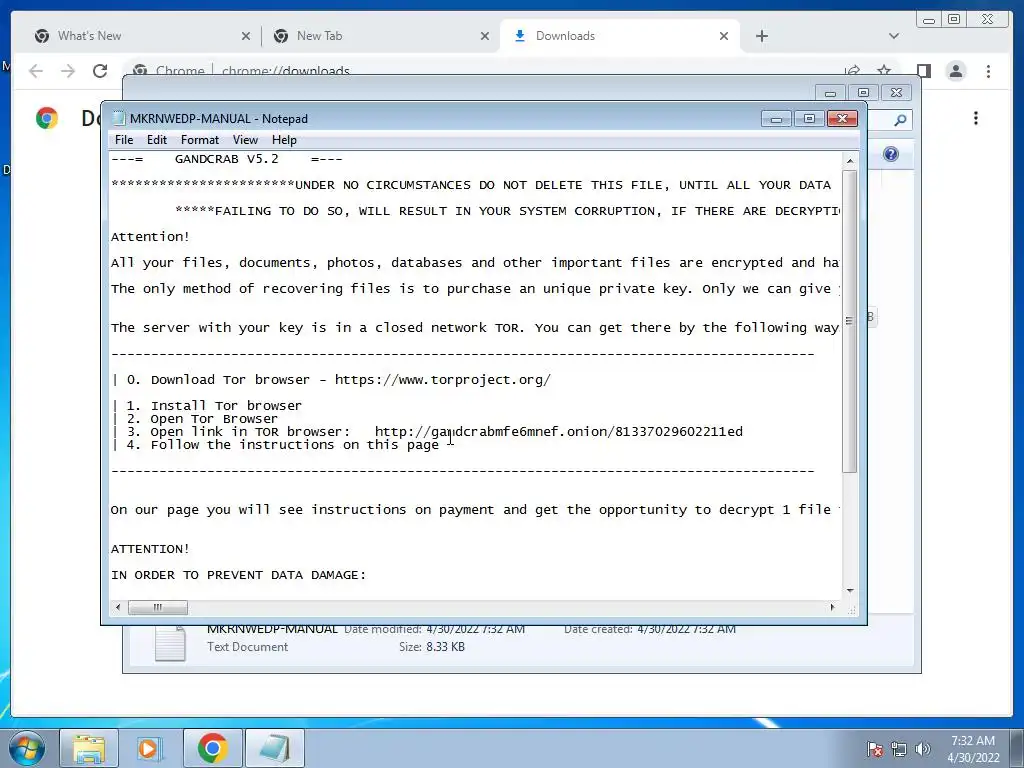Click the torproject.org URL text
Screen dimensions: 1024x768
(443, 380)
